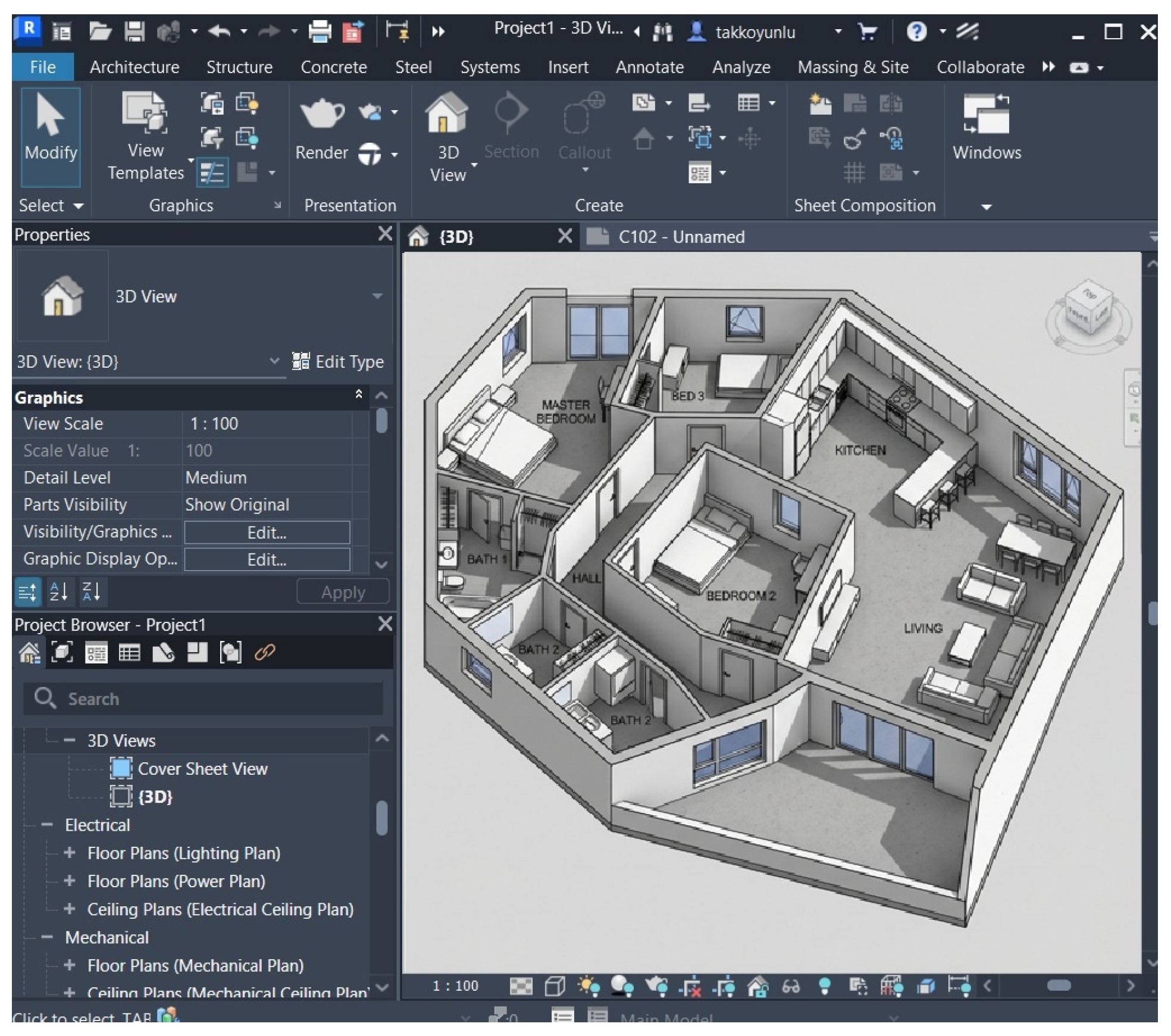Click Edit for Graphic Display Options

pos(267,560)
